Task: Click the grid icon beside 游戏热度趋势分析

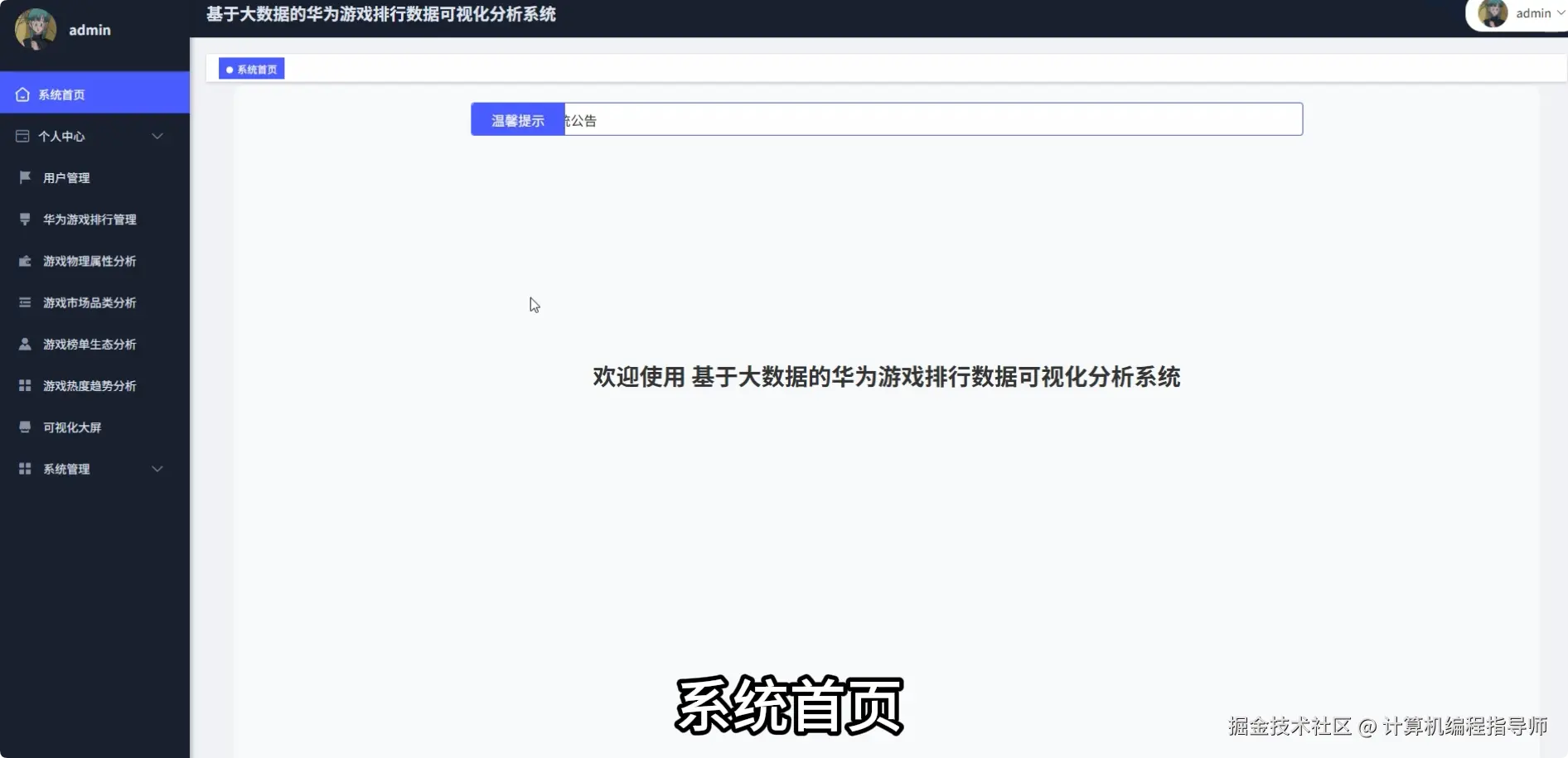Action: pyautogui.click(x=25, y=385)
